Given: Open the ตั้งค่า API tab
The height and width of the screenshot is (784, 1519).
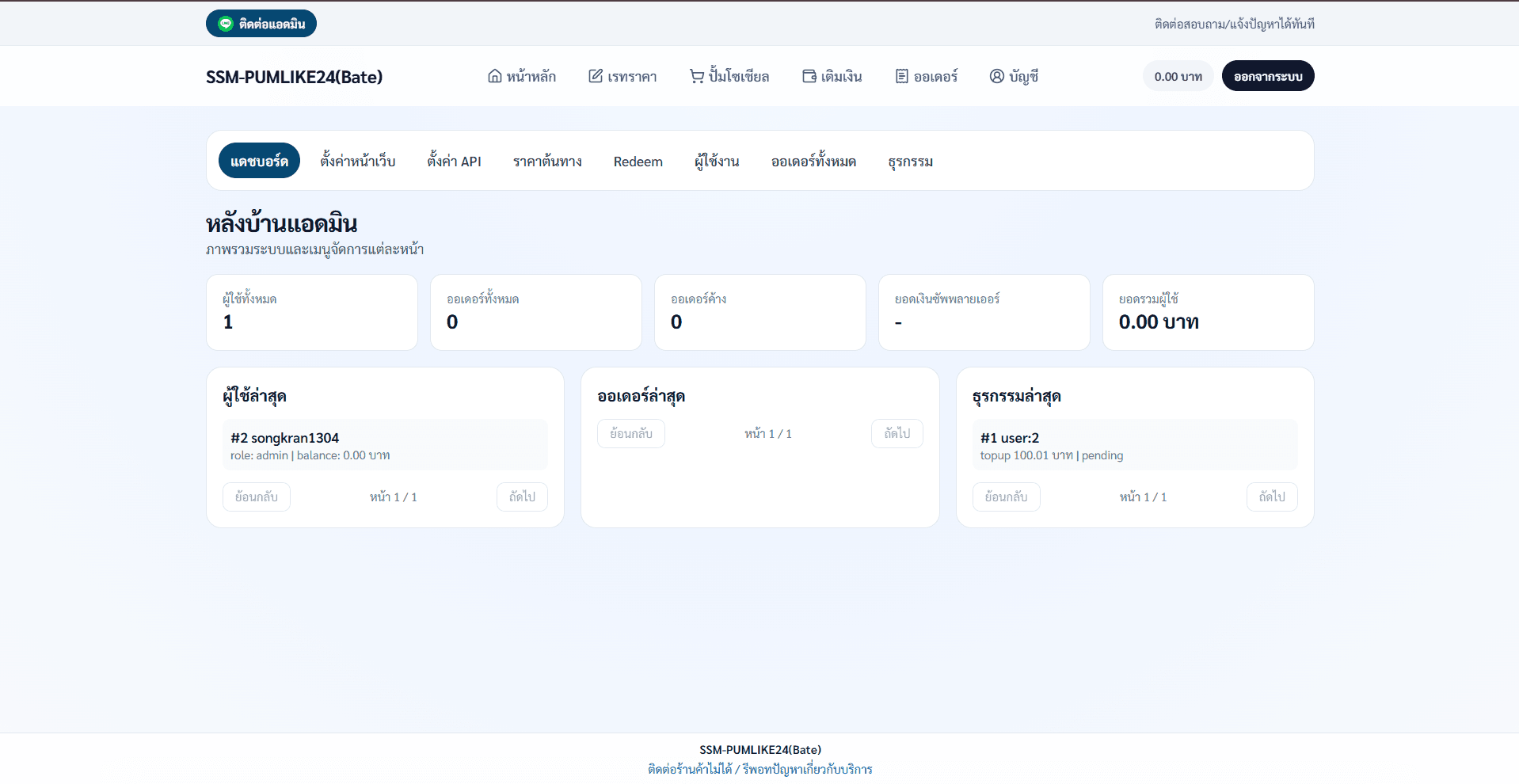Looking at the screenshot, I should pos(454,161).
